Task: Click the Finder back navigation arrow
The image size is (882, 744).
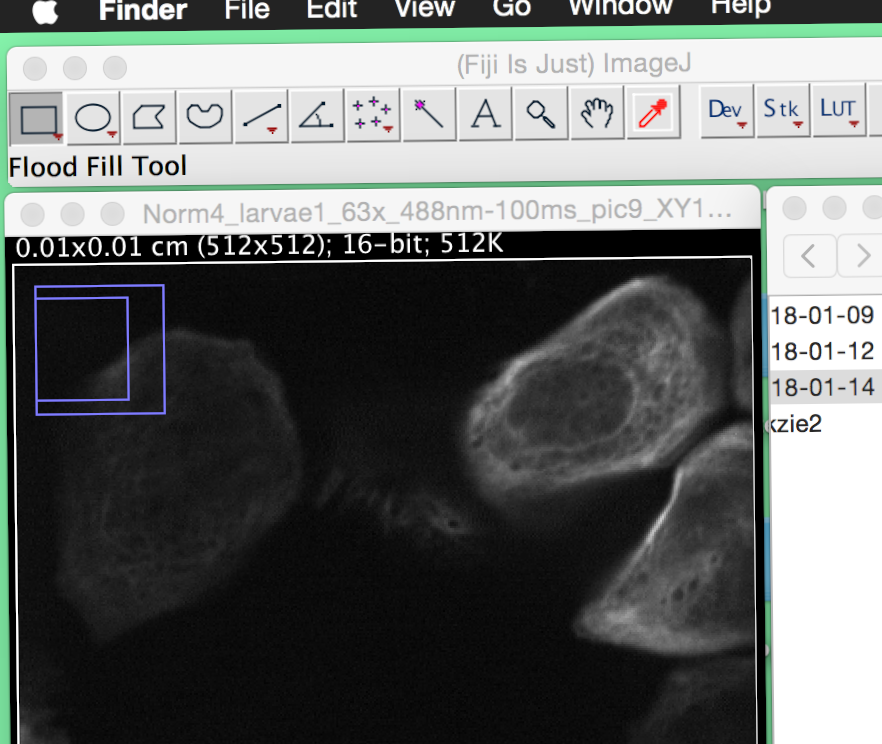Action: click(x=809, y=256)
